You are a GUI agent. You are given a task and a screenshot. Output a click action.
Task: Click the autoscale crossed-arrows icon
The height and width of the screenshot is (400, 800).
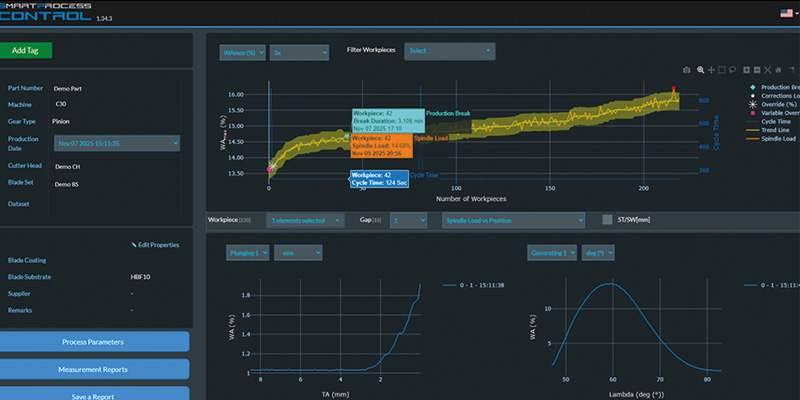(767, 70)
